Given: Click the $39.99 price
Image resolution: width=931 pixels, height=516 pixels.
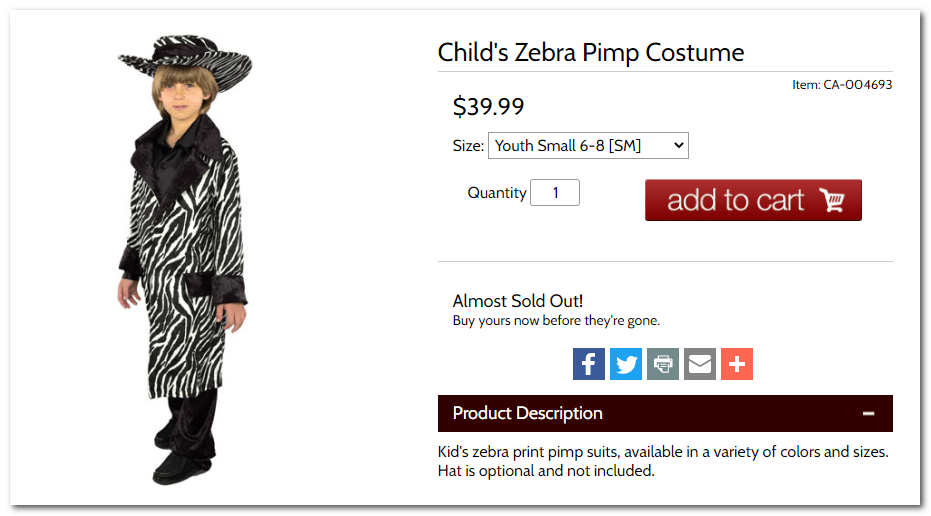Looking at the screenshot, I should pyautogui.click(x=488, y=107).
